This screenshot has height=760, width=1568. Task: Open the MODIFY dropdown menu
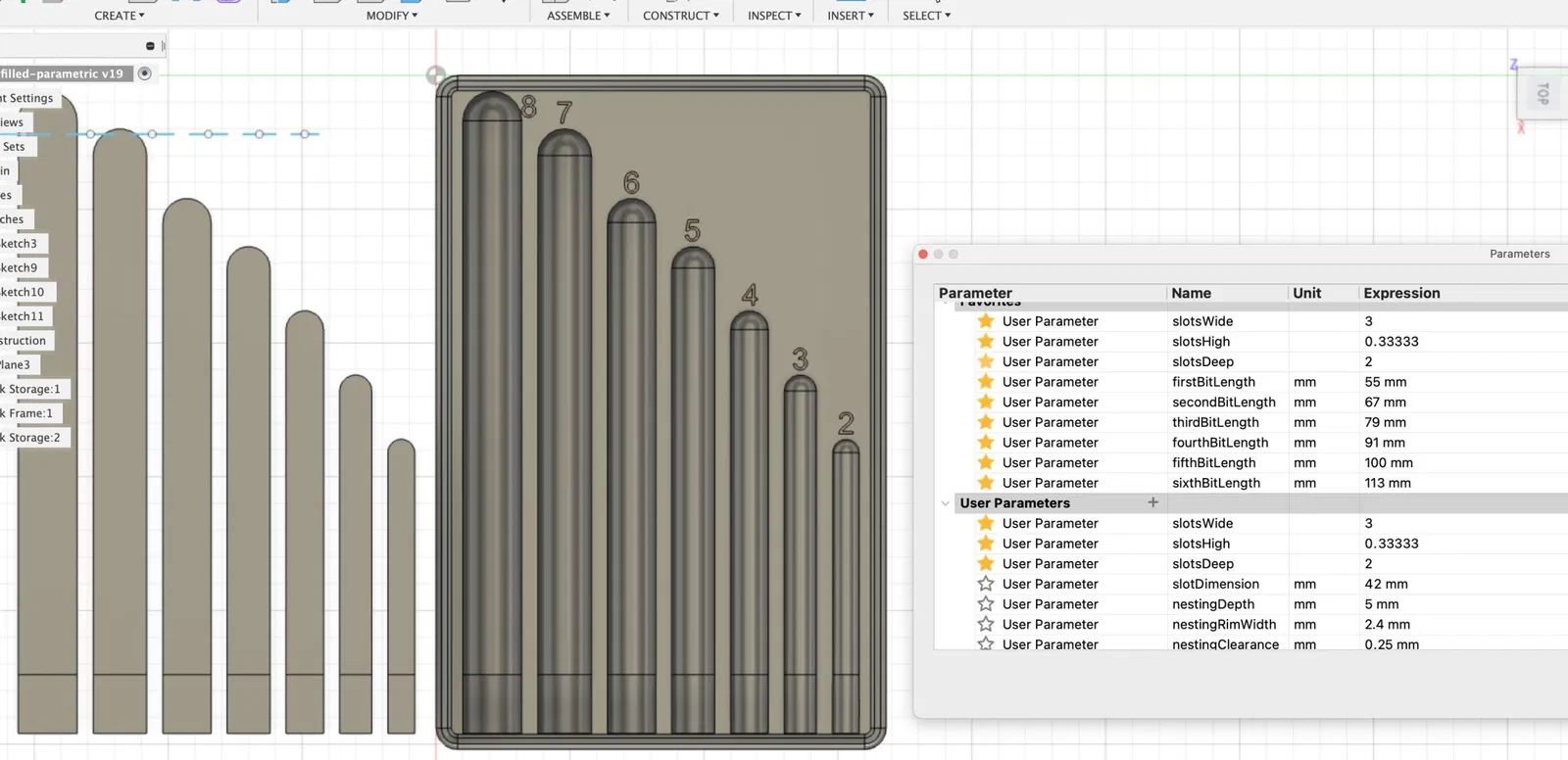tap(392, 16)
